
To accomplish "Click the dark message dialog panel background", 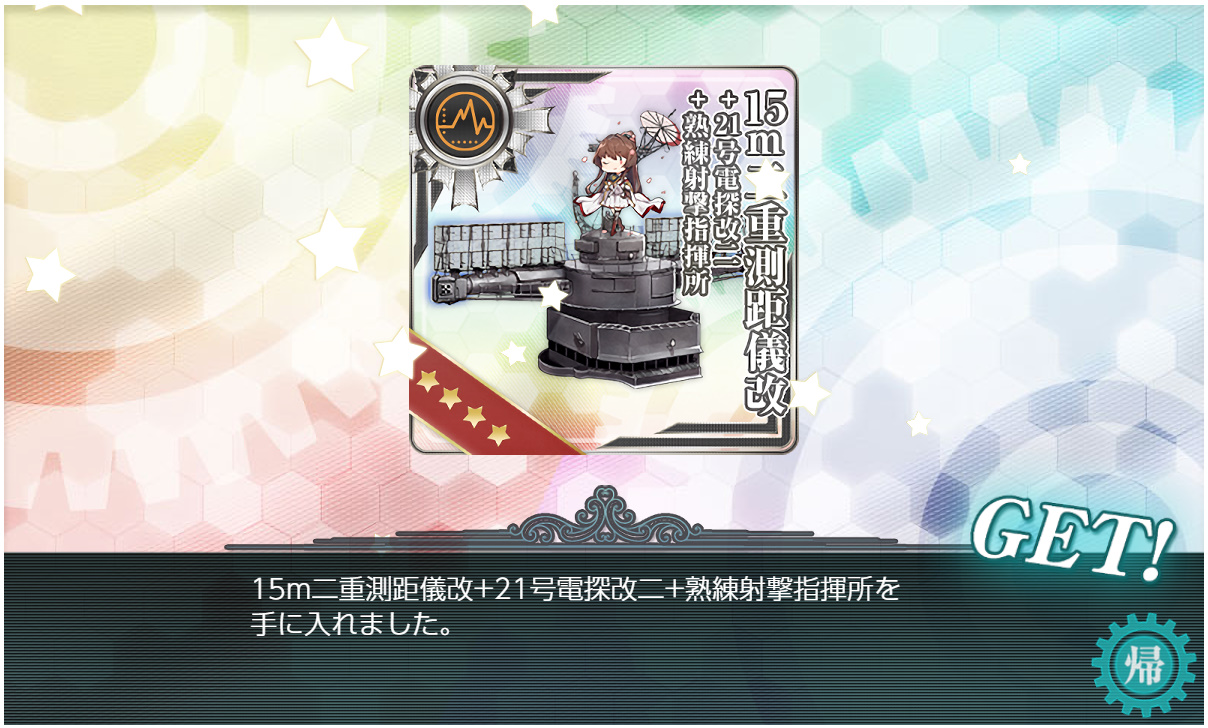I will 604,637.
